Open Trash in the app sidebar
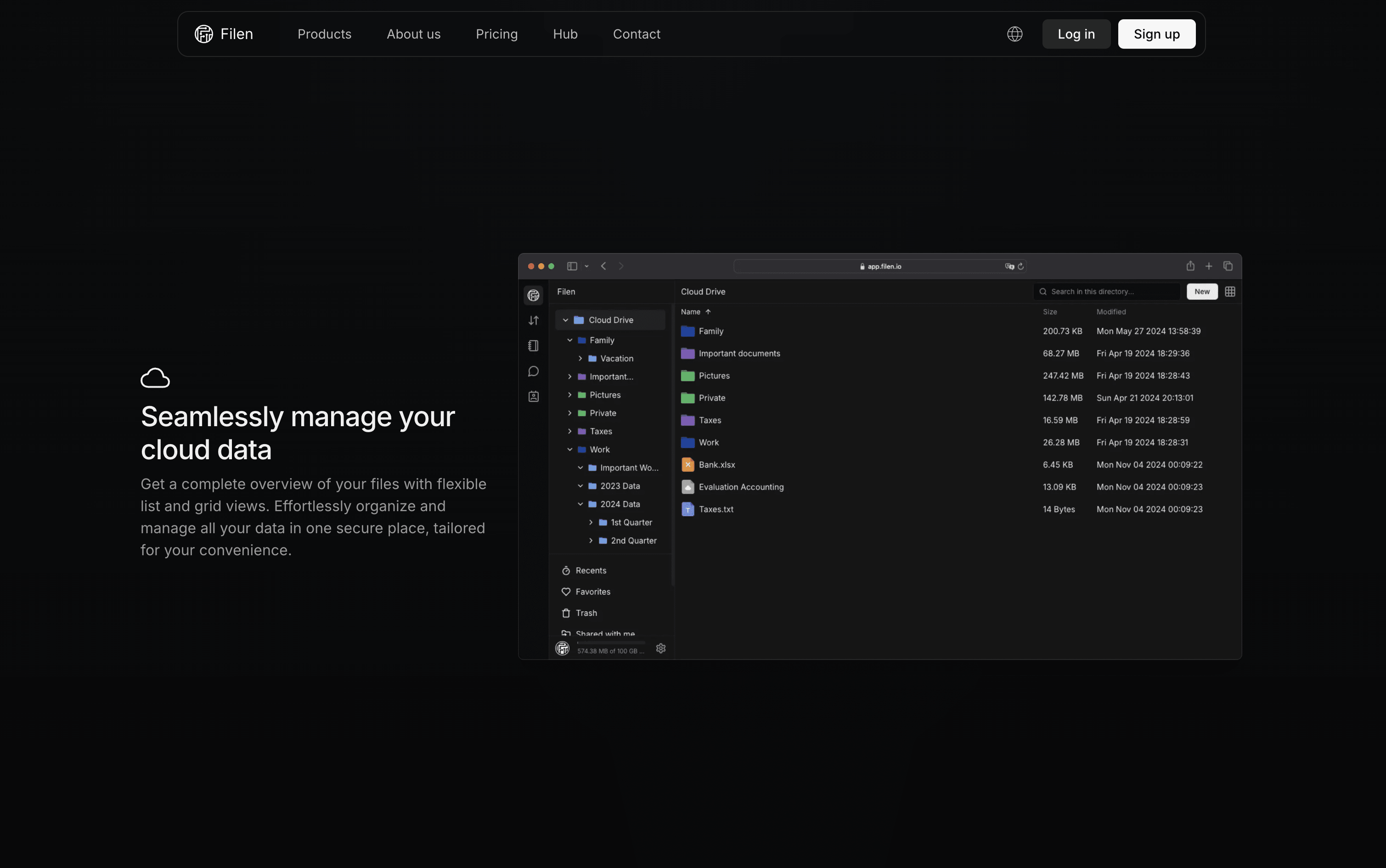 (x=579, y=613)
